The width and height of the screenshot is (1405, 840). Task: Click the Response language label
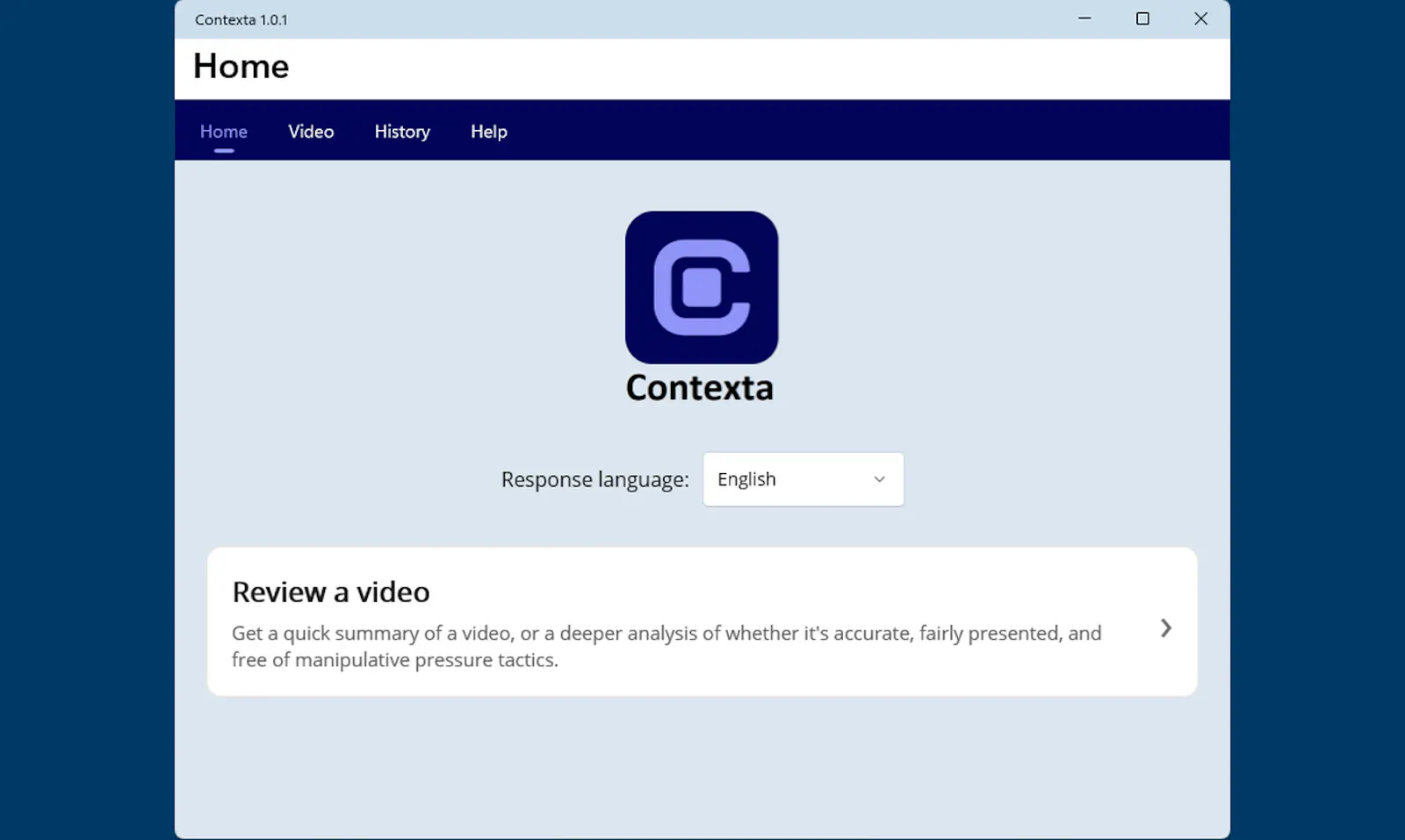pyautogui.click(x=594, y=480)
